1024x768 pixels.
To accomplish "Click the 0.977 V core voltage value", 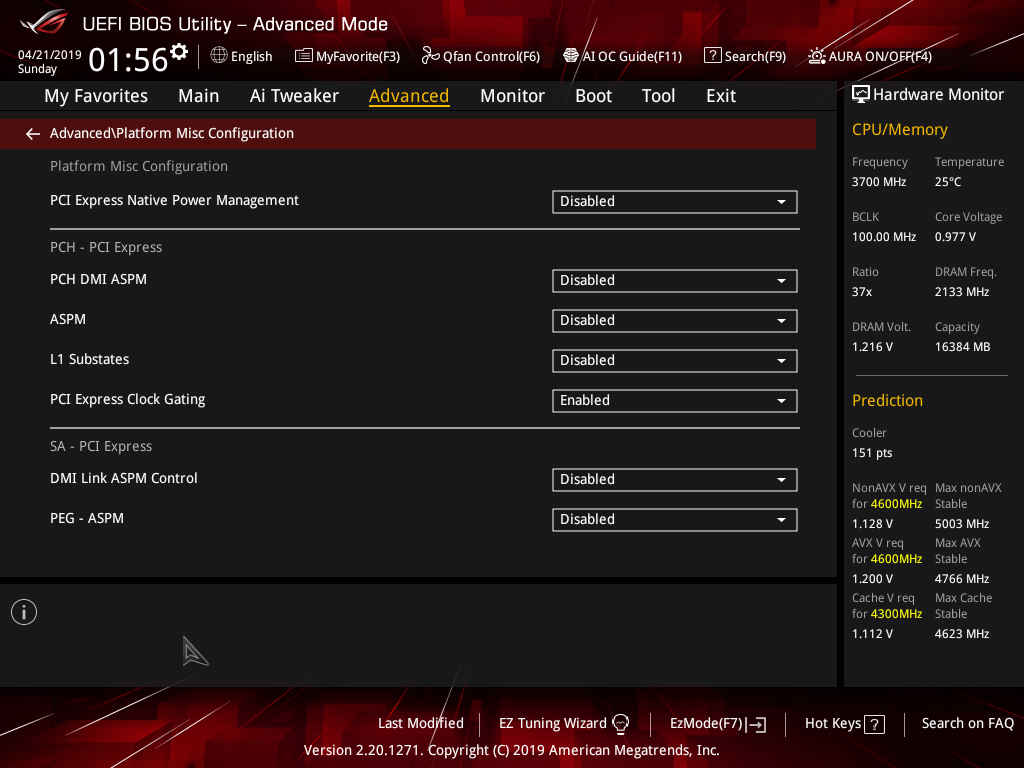I will [x=955, y=237].
